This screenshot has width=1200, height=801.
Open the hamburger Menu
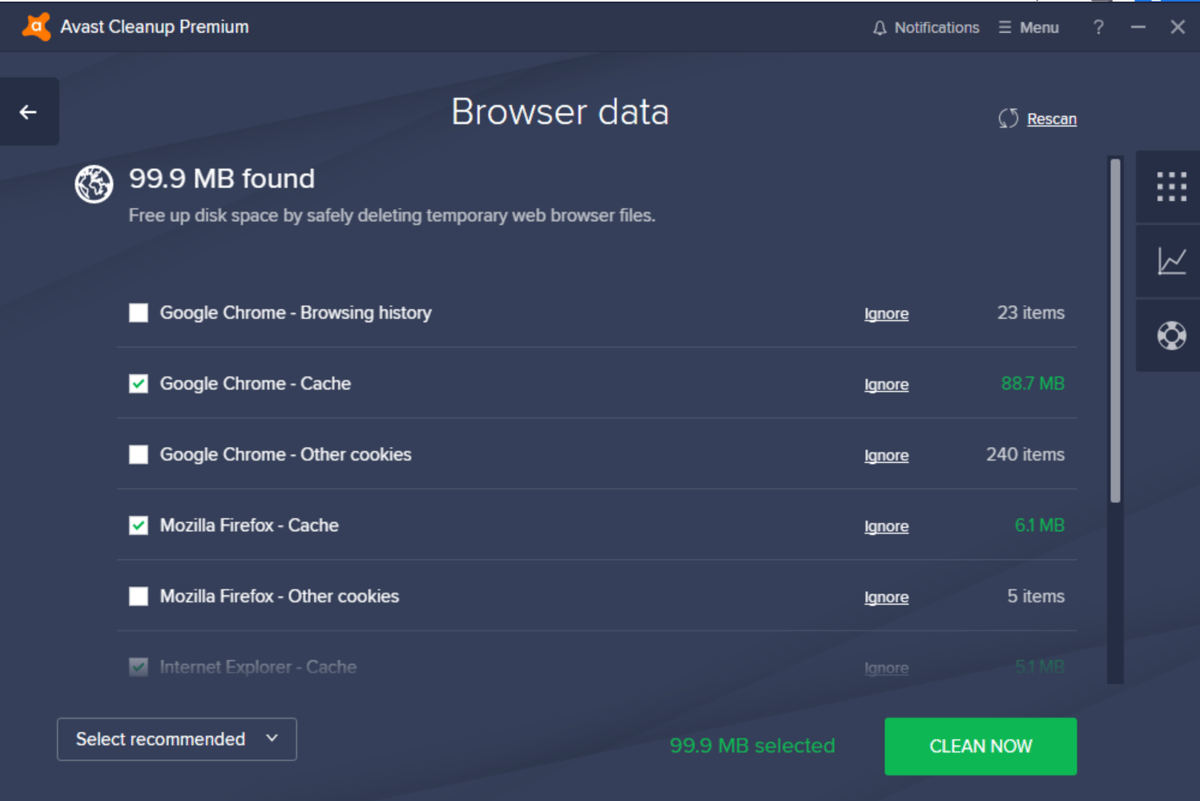(1028, 28)
